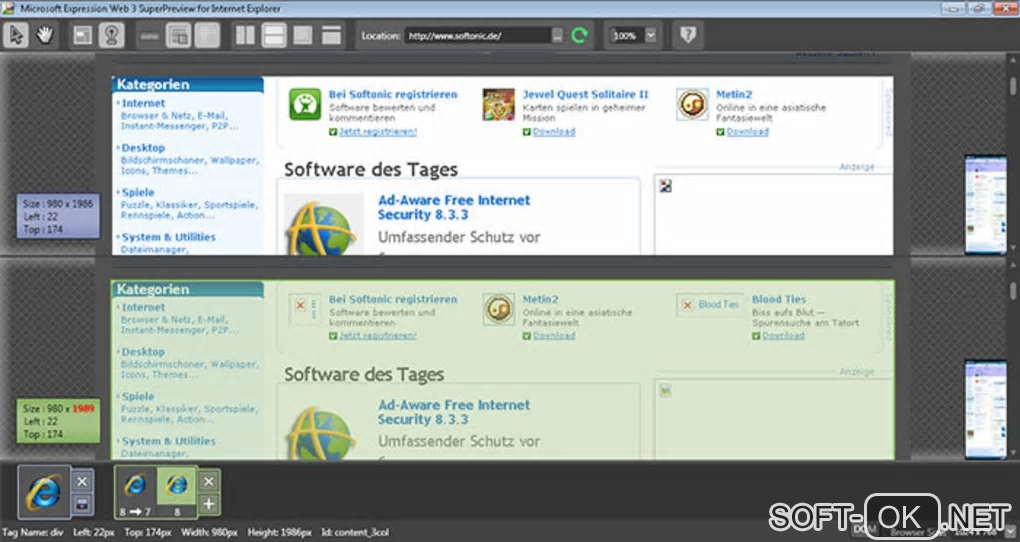This screenshot has width=1020, height=542.
Task: Click Ad-Aware globe logo in top pane
Action: (x=323, y=226)
